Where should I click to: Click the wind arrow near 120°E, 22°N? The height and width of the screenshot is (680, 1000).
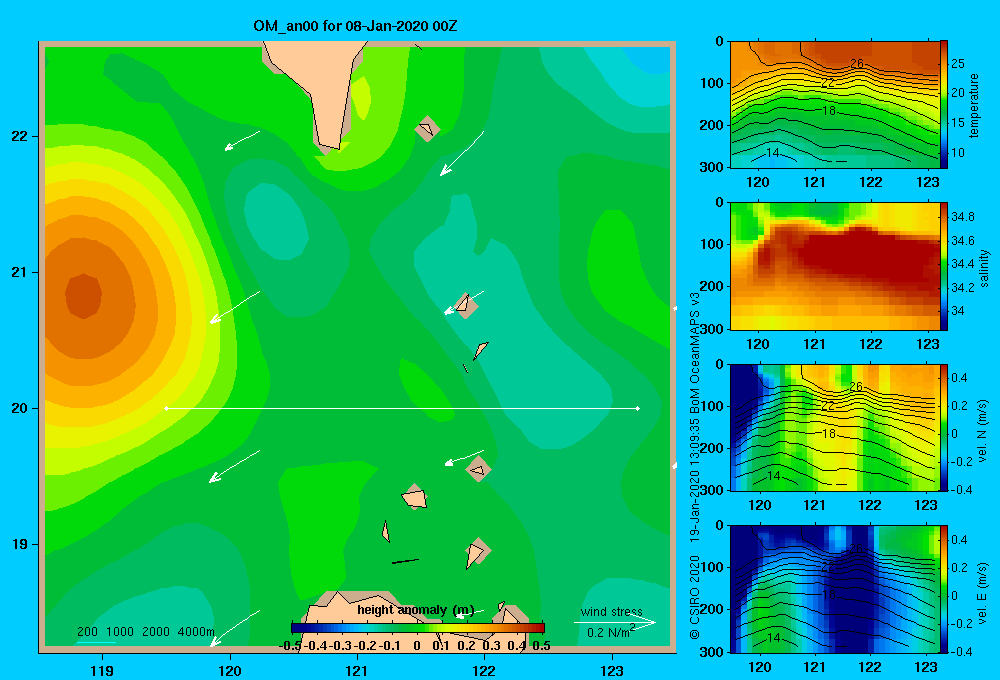click(242, 141)
